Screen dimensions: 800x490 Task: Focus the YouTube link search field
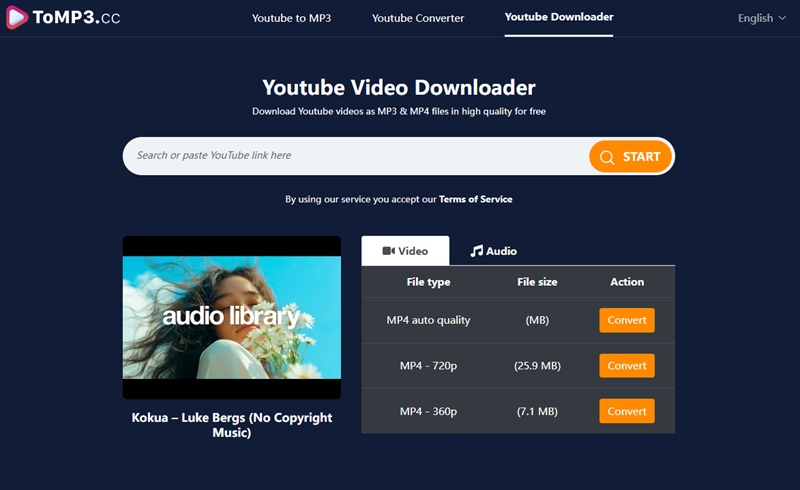pos(355,156)
